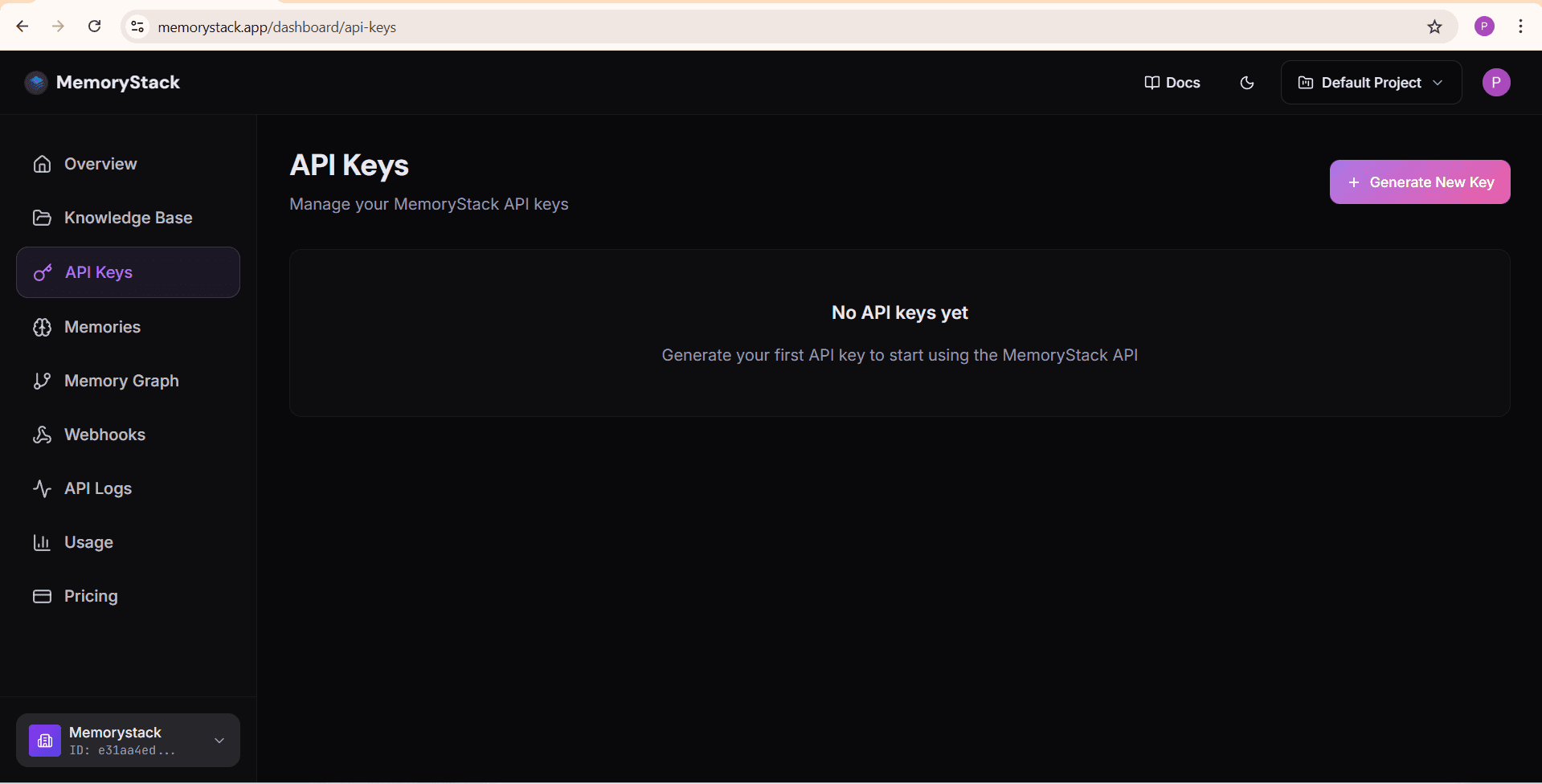Click Generate New Key button

coord(1420,182)
